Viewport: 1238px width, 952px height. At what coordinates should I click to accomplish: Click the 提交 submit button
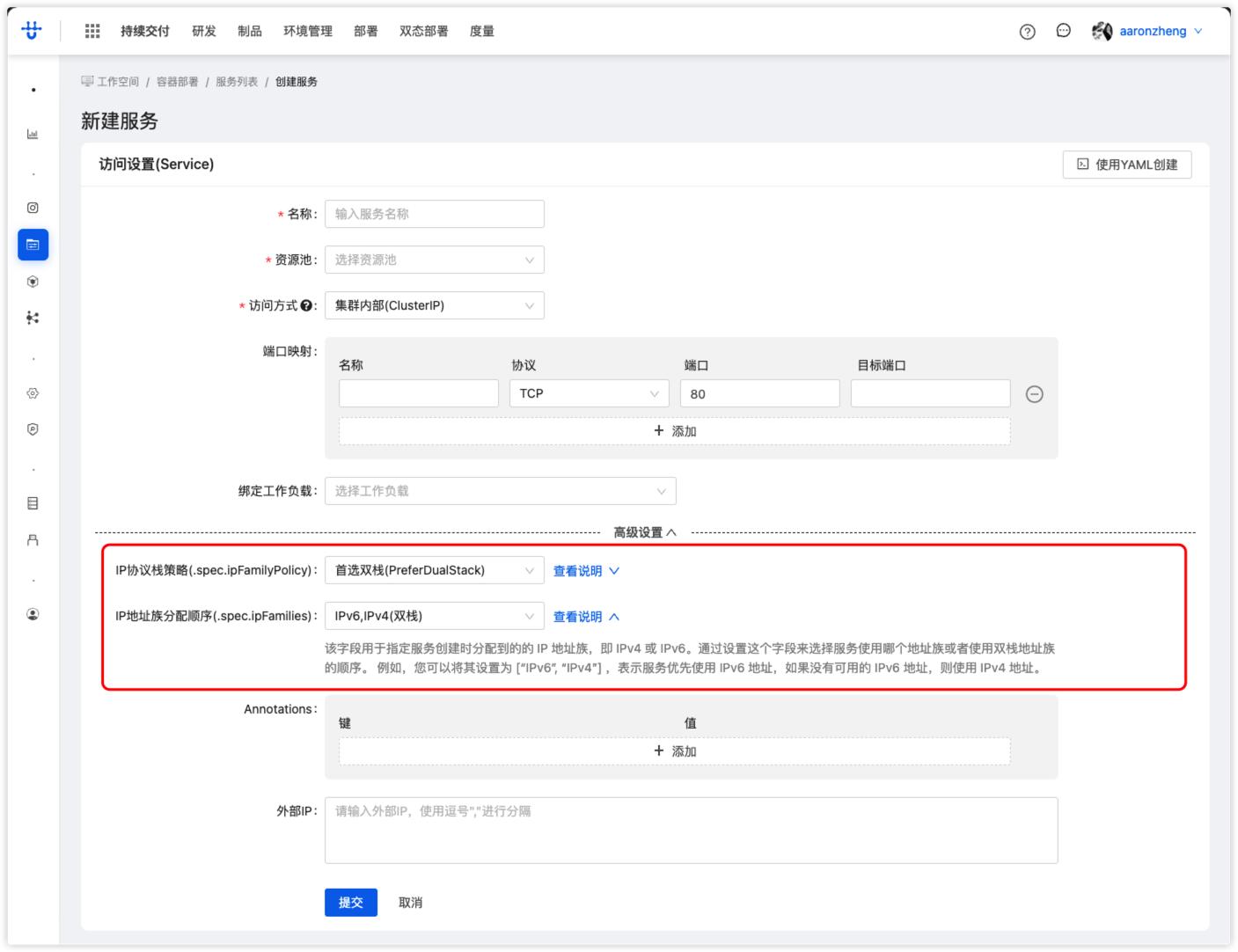point(350,902)
